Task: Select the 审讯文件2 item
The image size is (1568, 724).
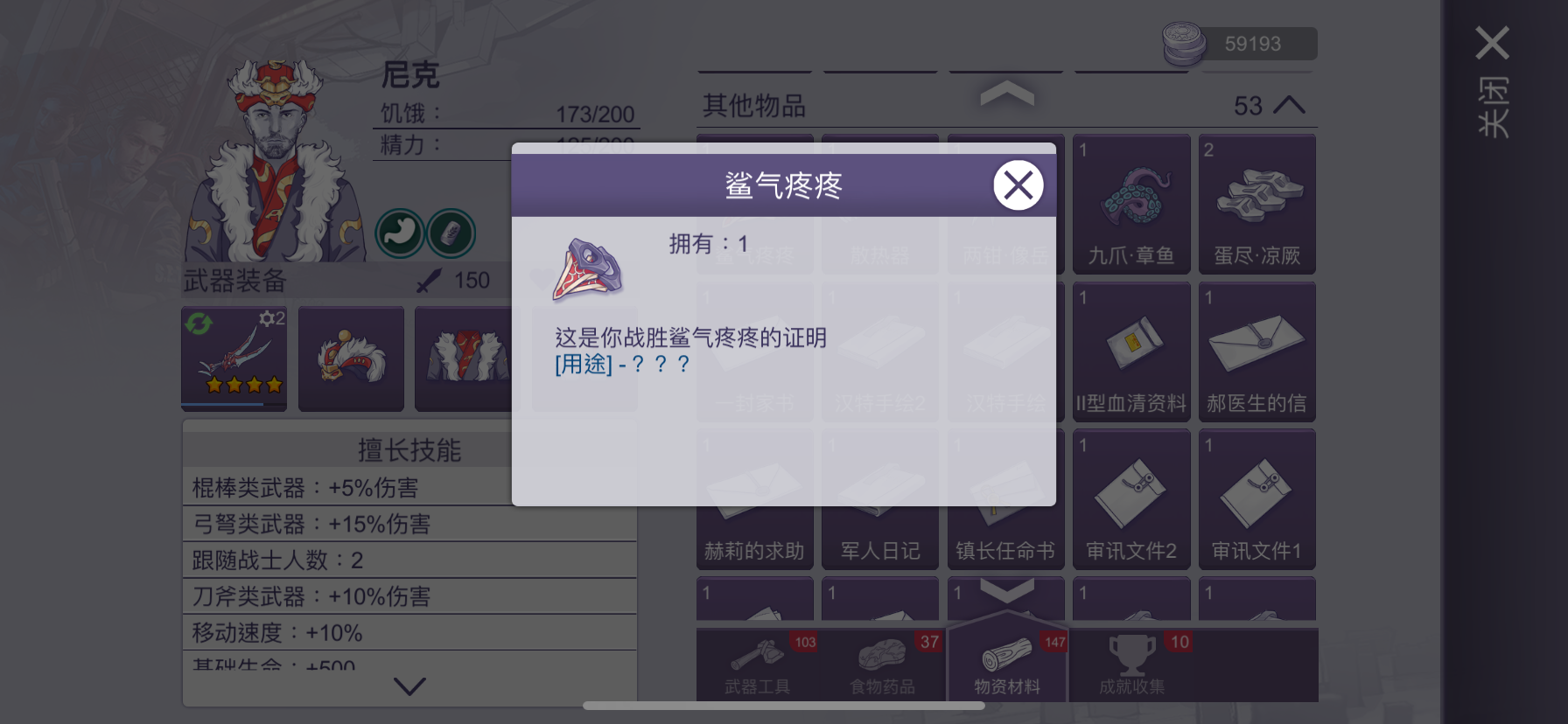Action: 1131,500
